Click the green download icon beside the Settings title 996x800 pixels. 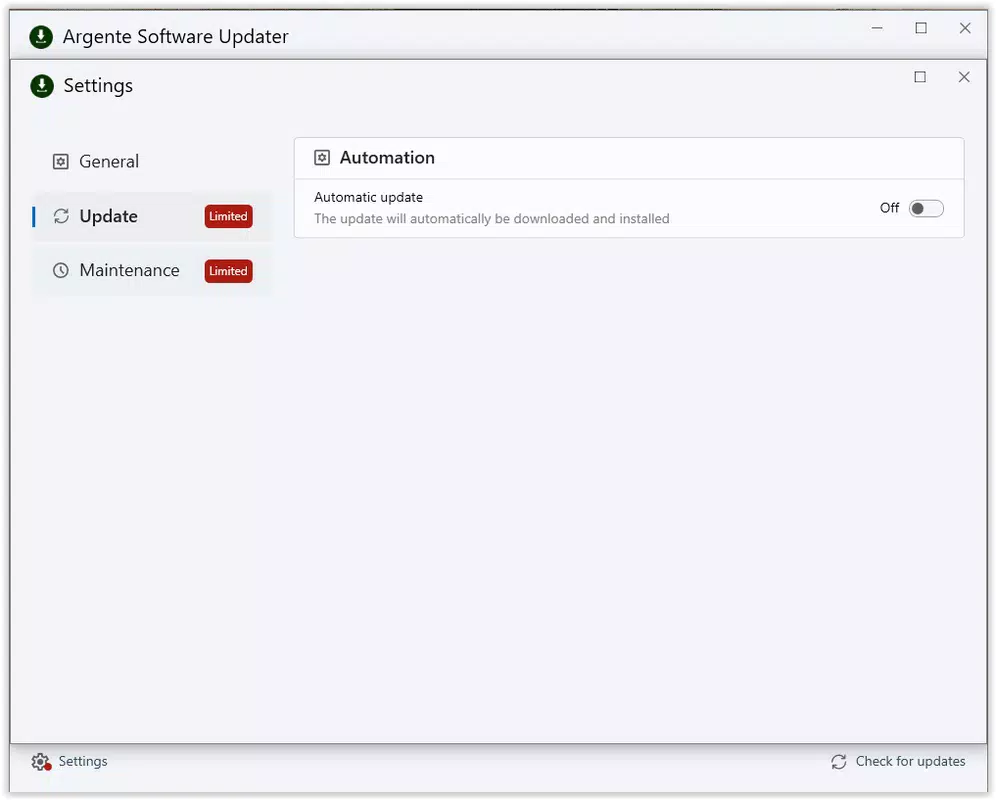click(42, 86)
